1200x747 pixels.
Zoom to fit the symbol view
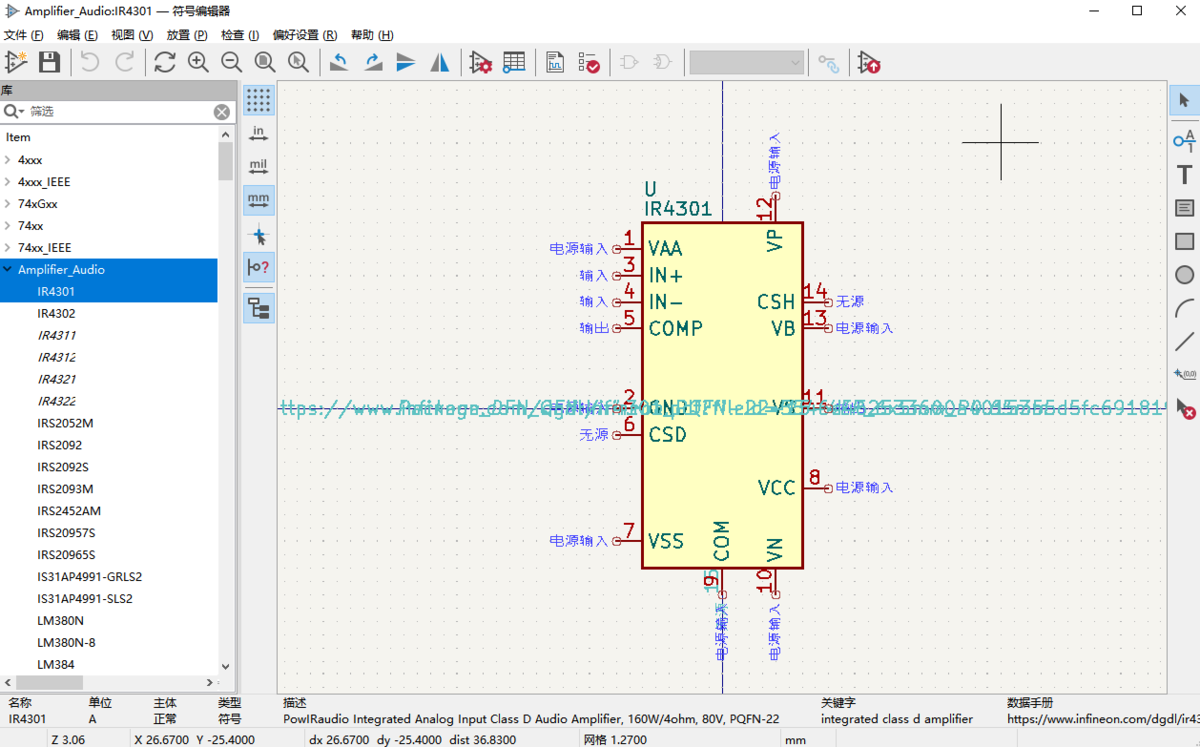click(x=264, y=62)
